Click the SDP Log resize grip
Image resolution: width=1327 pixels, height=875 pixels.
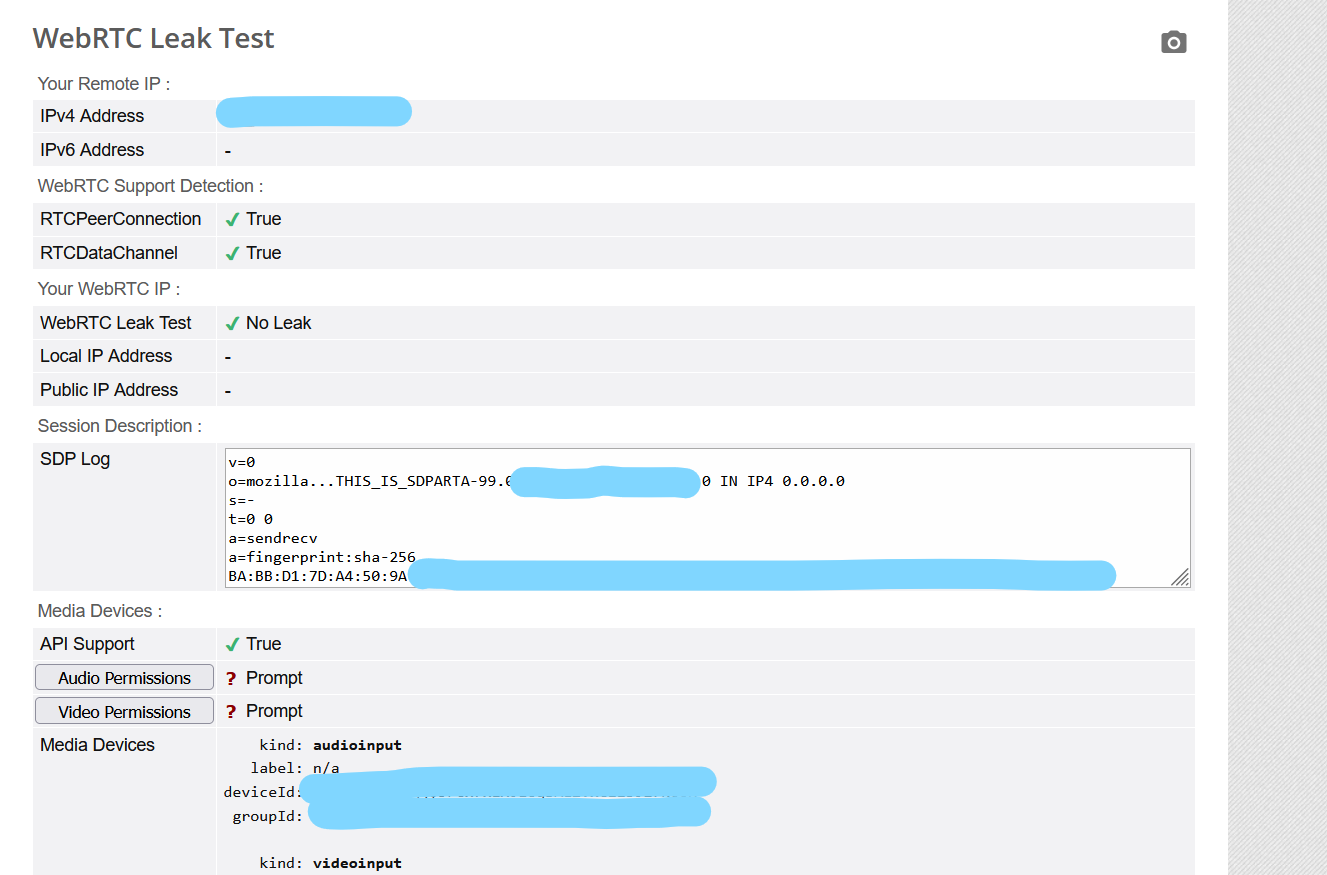point(1180,577)
